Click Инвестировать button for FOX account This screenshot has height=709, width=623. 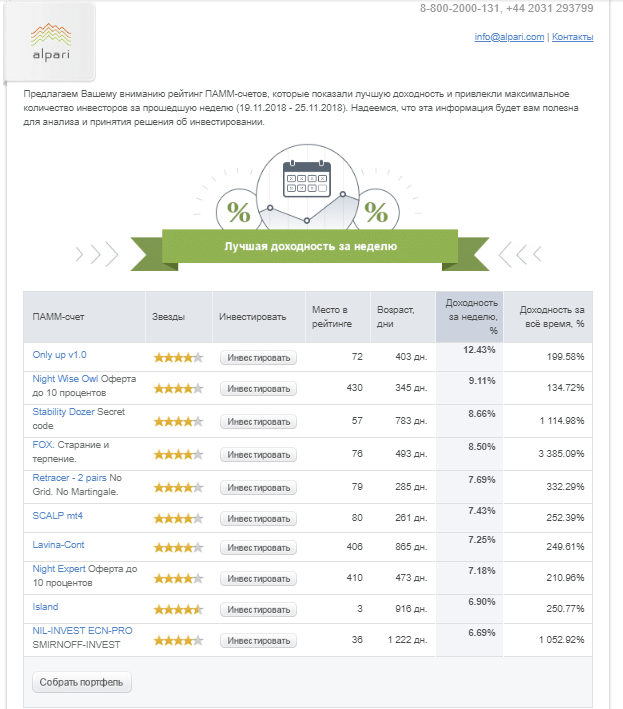[259, 454]
